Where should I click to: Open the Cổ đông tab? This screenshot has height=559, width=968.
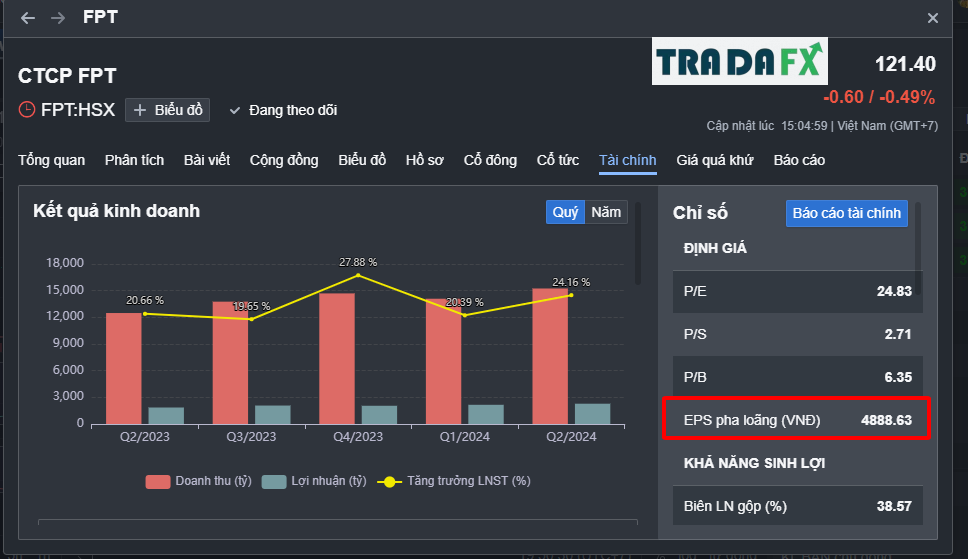(x=490, y=160)
